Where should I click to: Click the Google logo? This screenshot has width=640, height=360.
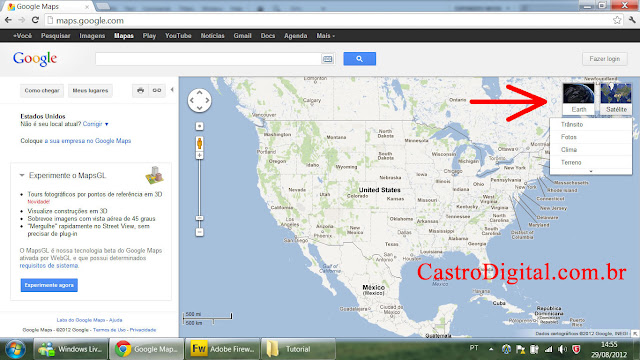(x=35, y=59)
